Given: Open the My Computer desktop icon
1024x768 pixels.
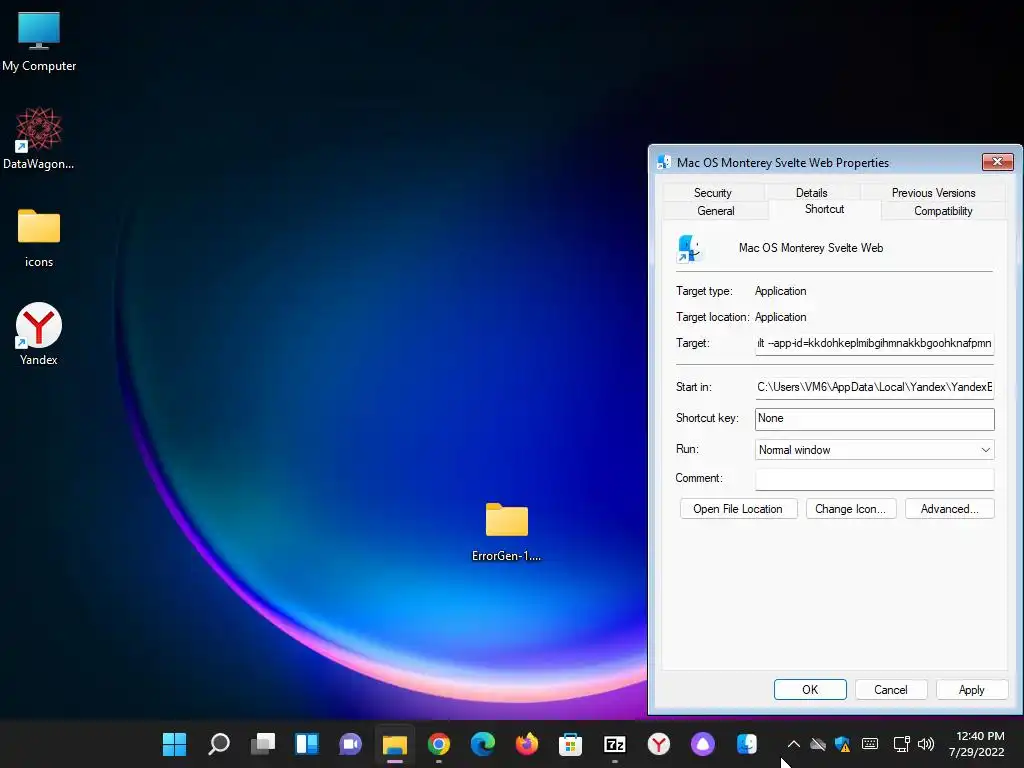Looking at the screenshot, I should tap(39, 42).
